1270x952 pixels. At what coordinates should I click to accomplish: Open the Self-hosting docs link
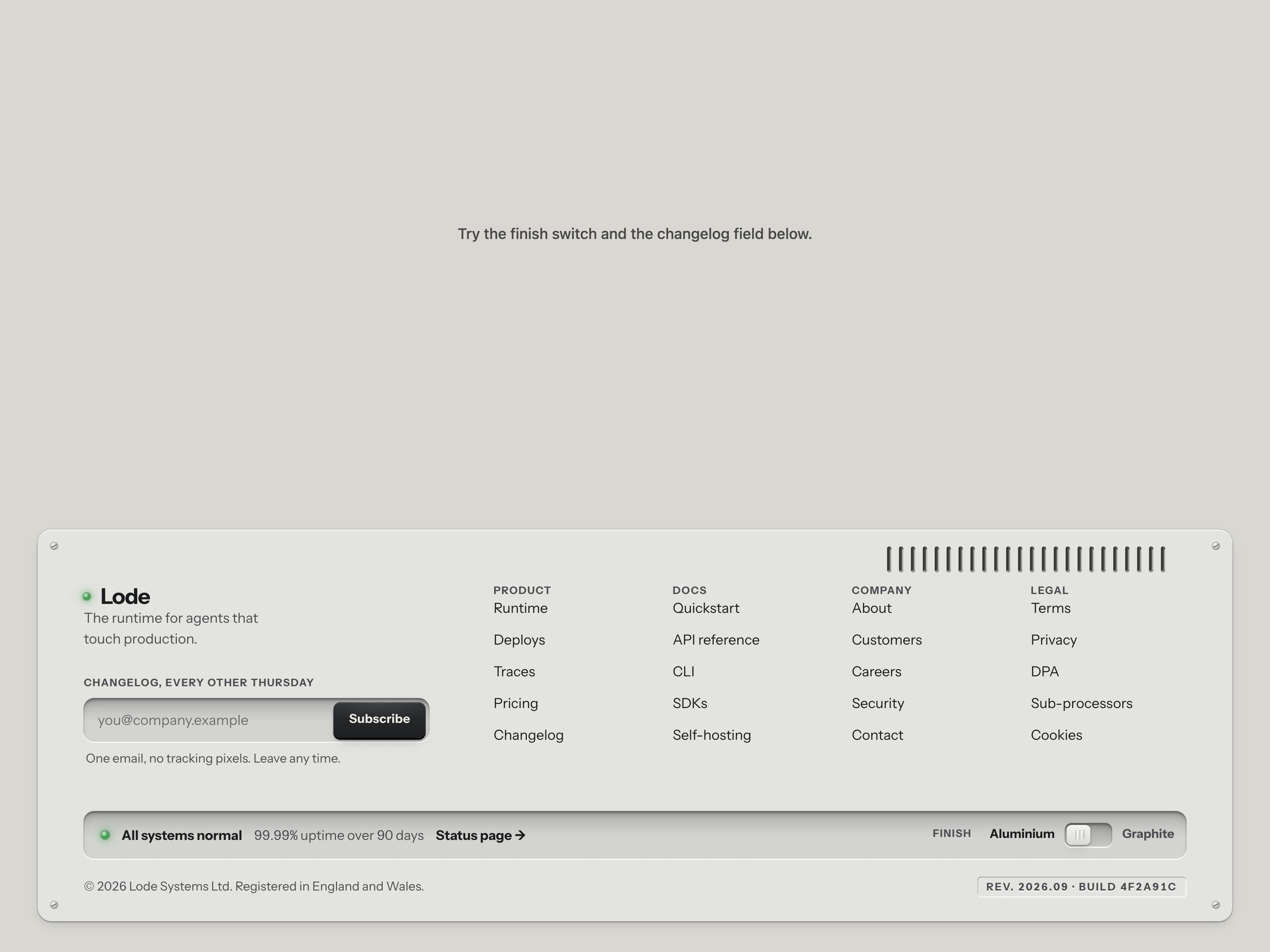tap(711, 735)
